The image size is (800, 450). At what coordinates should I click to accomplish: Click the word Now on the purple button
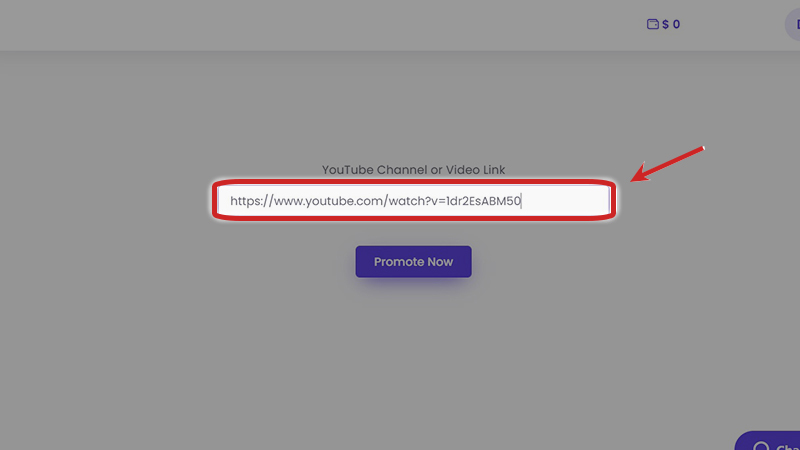pos(440,262)
